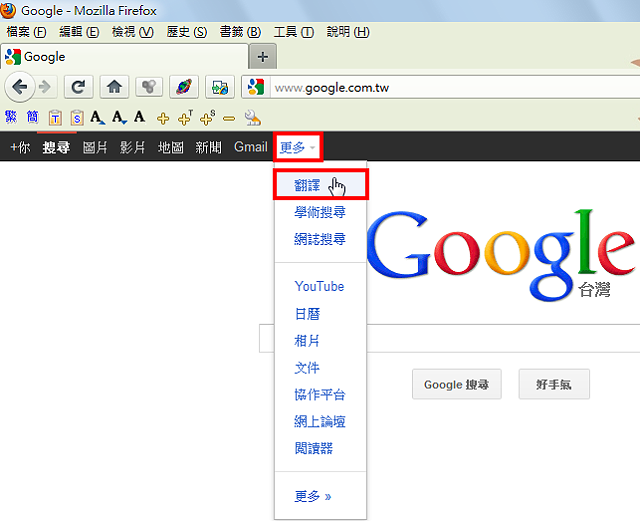The image size is (640, 521).
Task: Click the first A font size icon
Action: (x=98, y=118)
